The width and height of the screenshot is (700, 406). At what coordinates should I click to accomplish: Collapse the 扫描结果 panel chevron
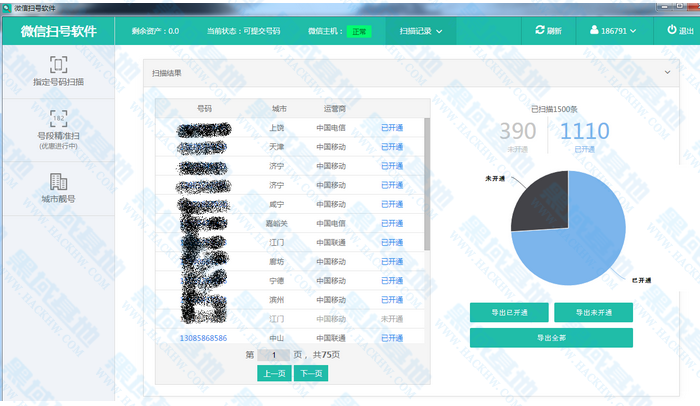667,72
